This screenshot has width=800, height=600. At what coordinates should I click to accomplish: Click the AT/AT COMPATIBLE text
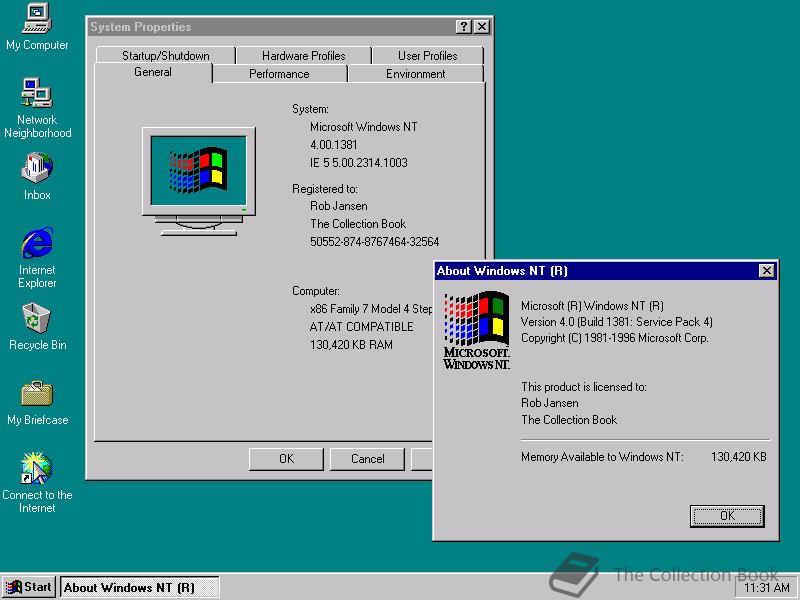click(361, 327)
